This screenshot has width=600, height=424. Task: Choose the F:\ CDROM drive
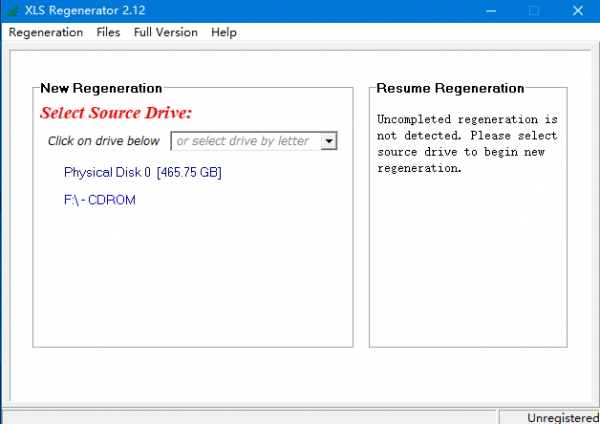(x=100, y=200)
